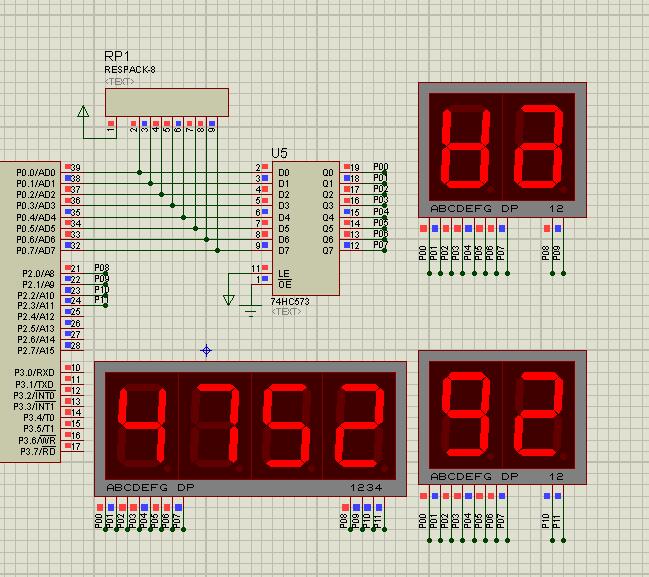Image resolution: width=649 pixels, height=577 pixels.
Task: Select pin 9 of the RP1 resistor pack
Action: (212, 130)
